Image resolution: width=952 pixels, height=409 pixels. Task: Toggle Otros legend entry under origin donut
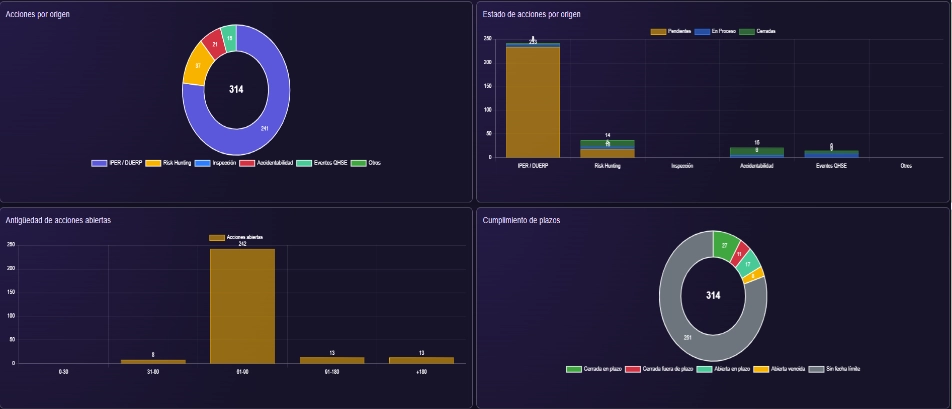point(366,163)
